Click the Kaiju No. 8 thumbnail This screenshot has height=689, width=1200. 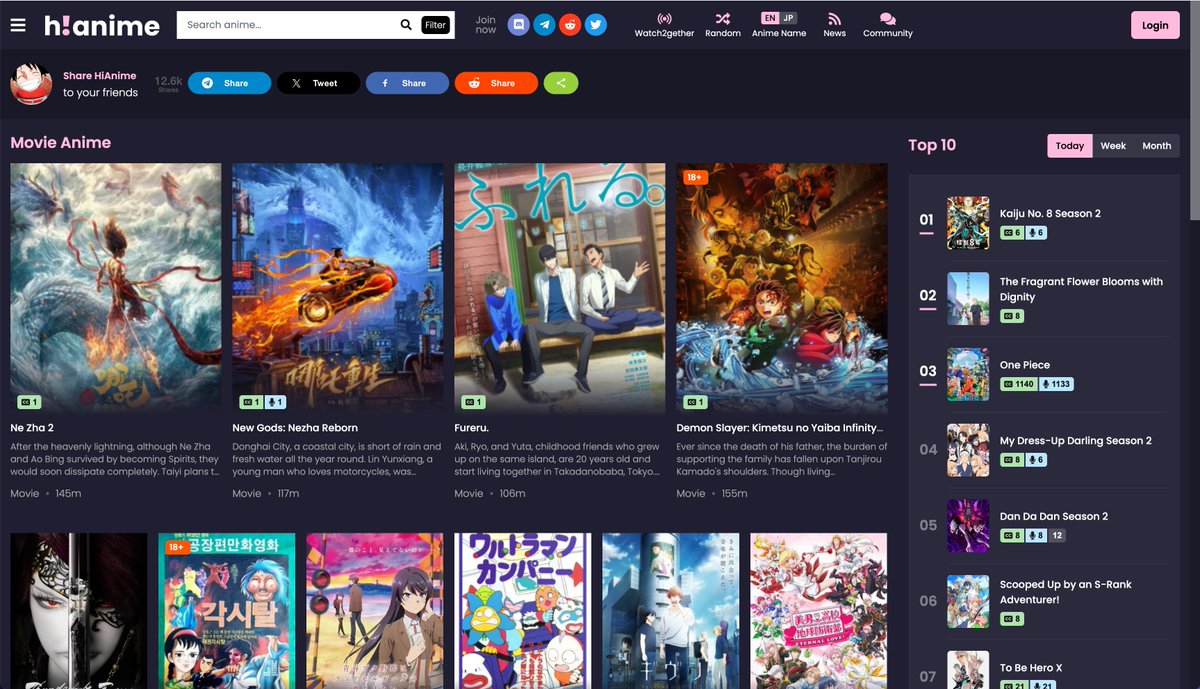click(x=968, y=223)
